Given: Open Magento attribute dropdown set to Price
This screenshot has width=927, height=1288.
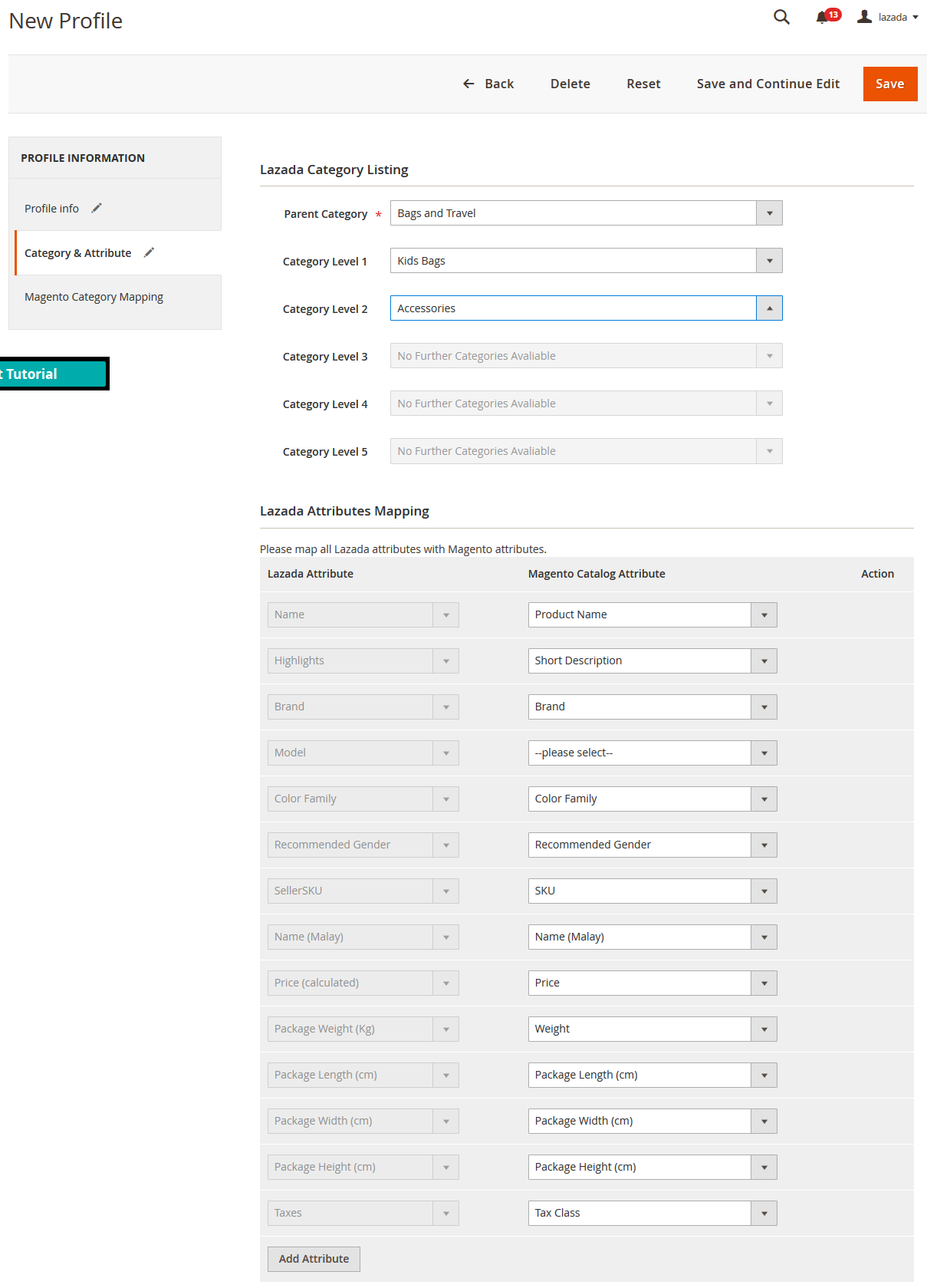Looking at the screenshot, I should (x=653, y=983).
